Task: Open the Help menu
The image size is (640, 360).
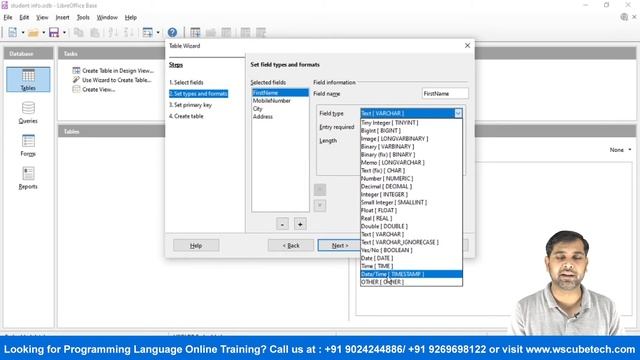Action: [131, 18]
